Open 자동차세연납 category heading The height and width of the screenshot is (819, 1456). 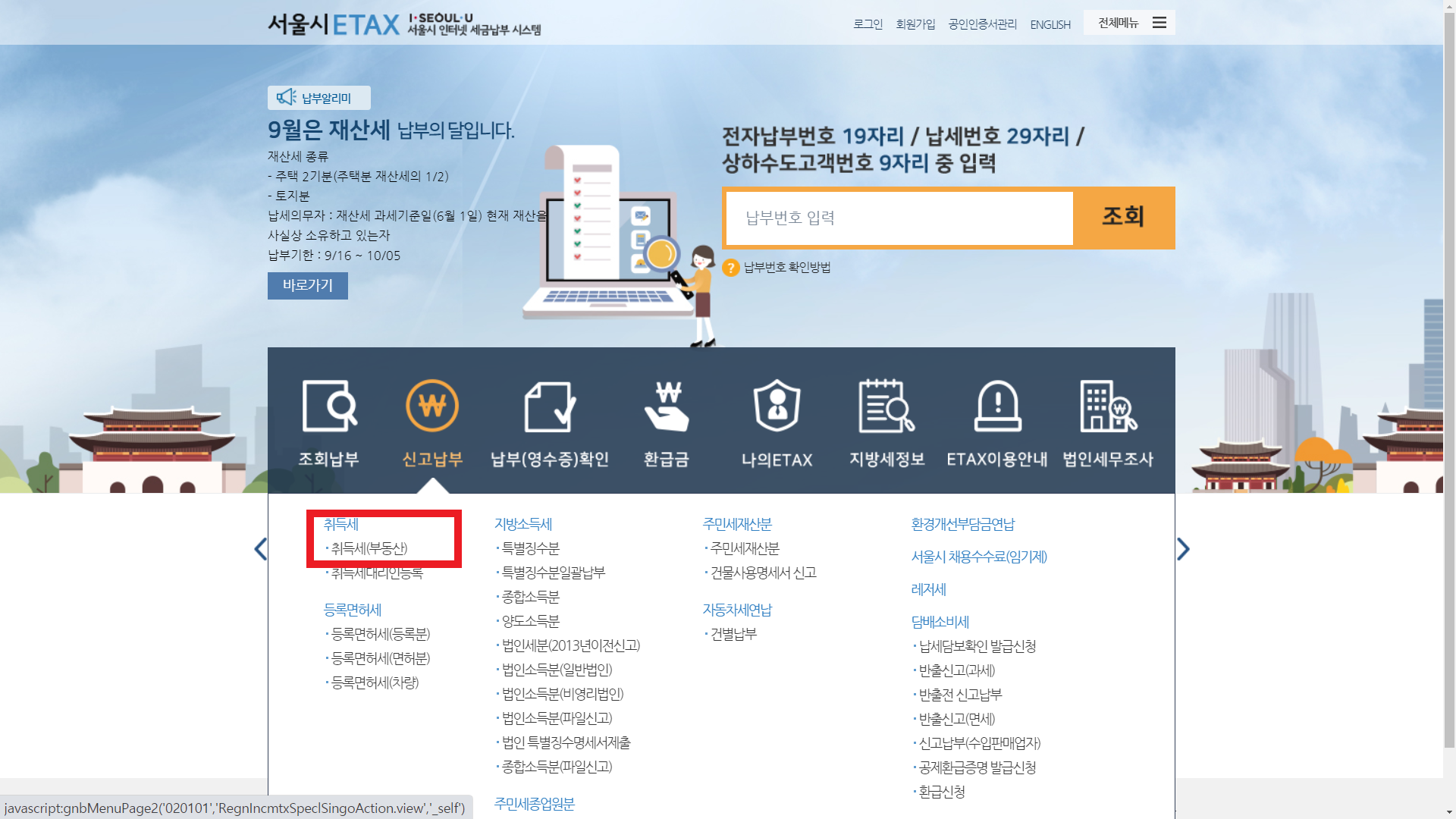(x=737, y=610)
